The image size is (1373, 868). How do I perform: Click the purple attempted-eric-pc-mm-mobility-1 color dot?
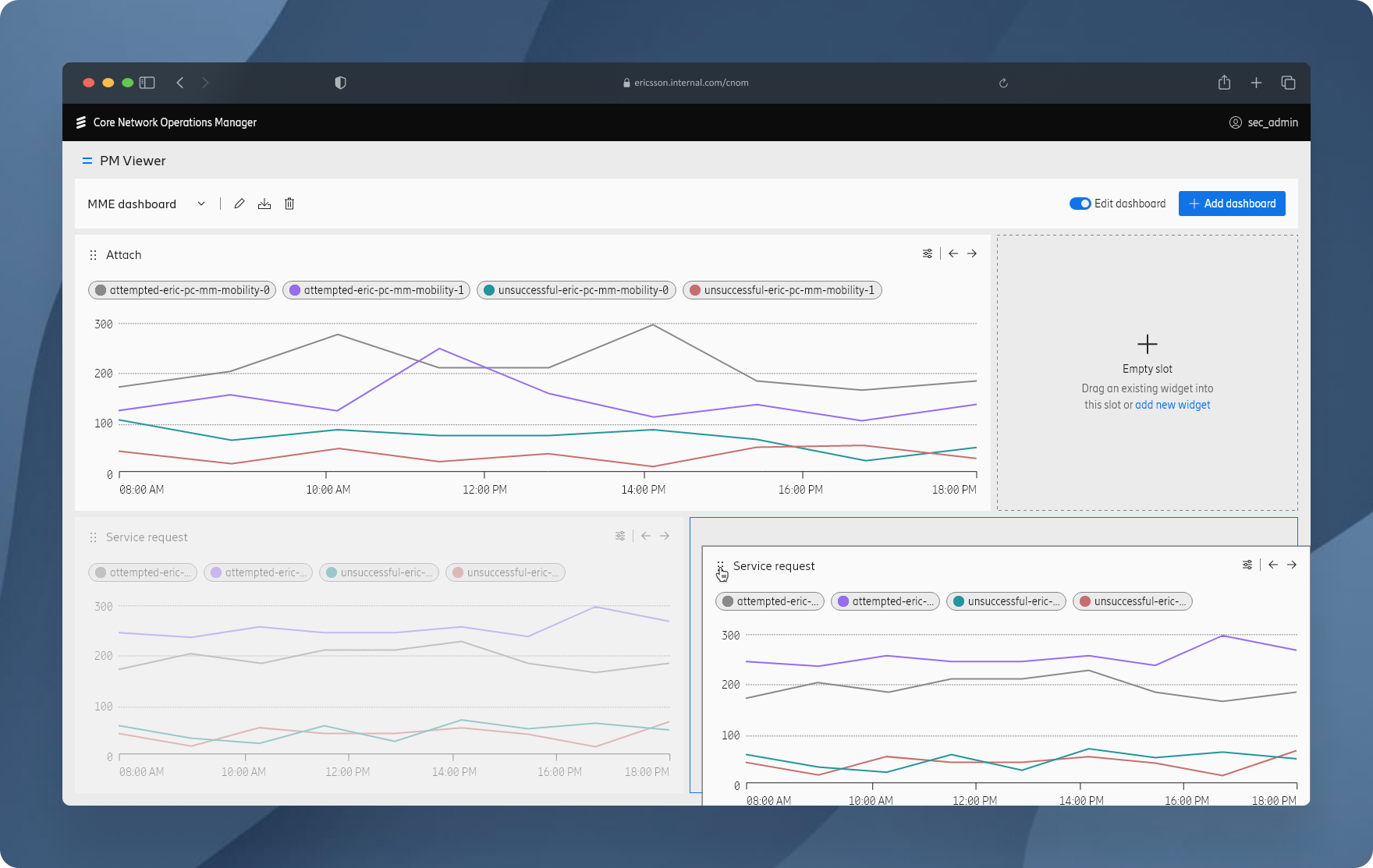(295, 290)
